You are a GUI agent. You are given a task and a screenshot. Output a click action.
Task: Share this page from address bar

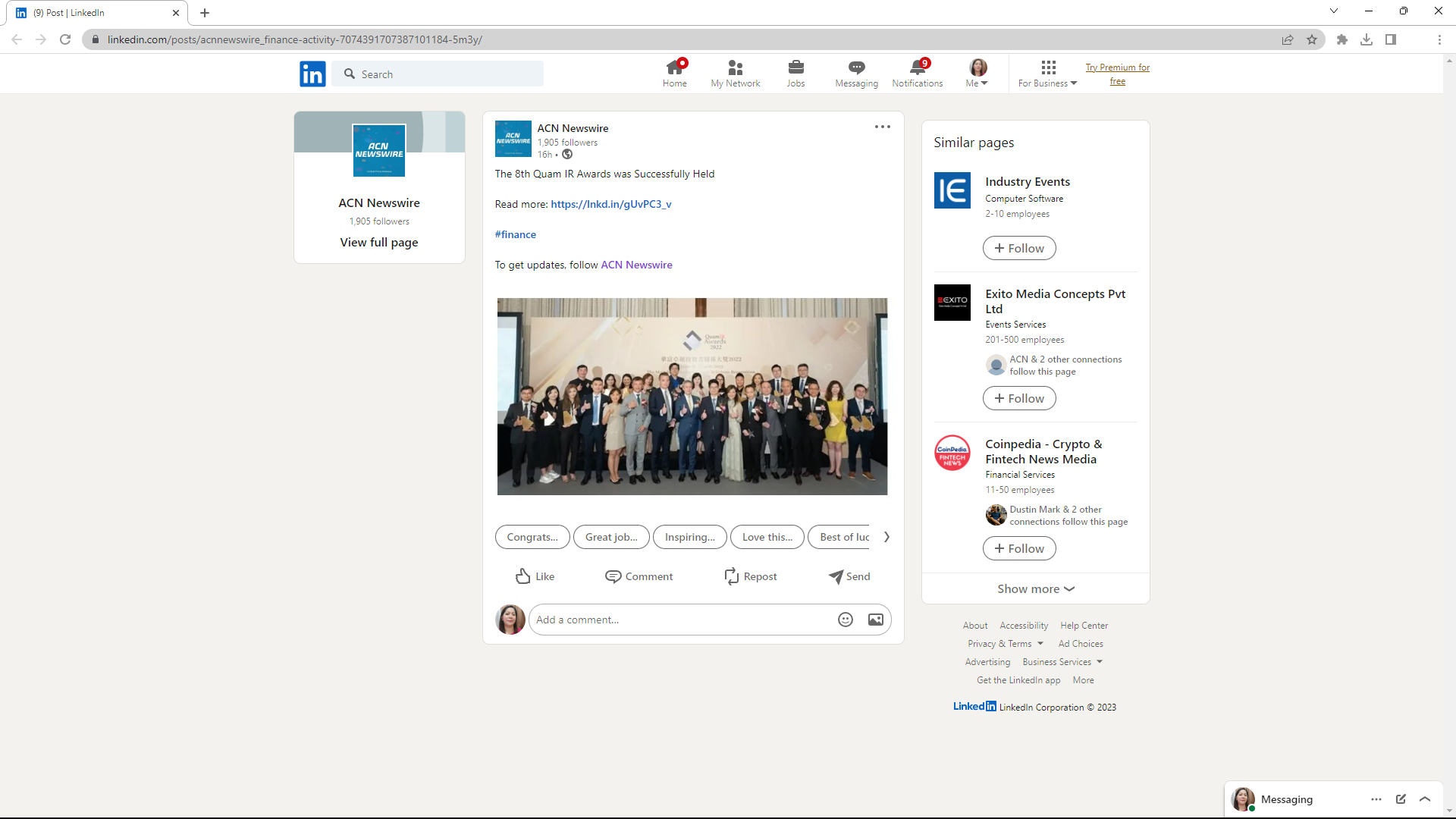point(1288,39)
